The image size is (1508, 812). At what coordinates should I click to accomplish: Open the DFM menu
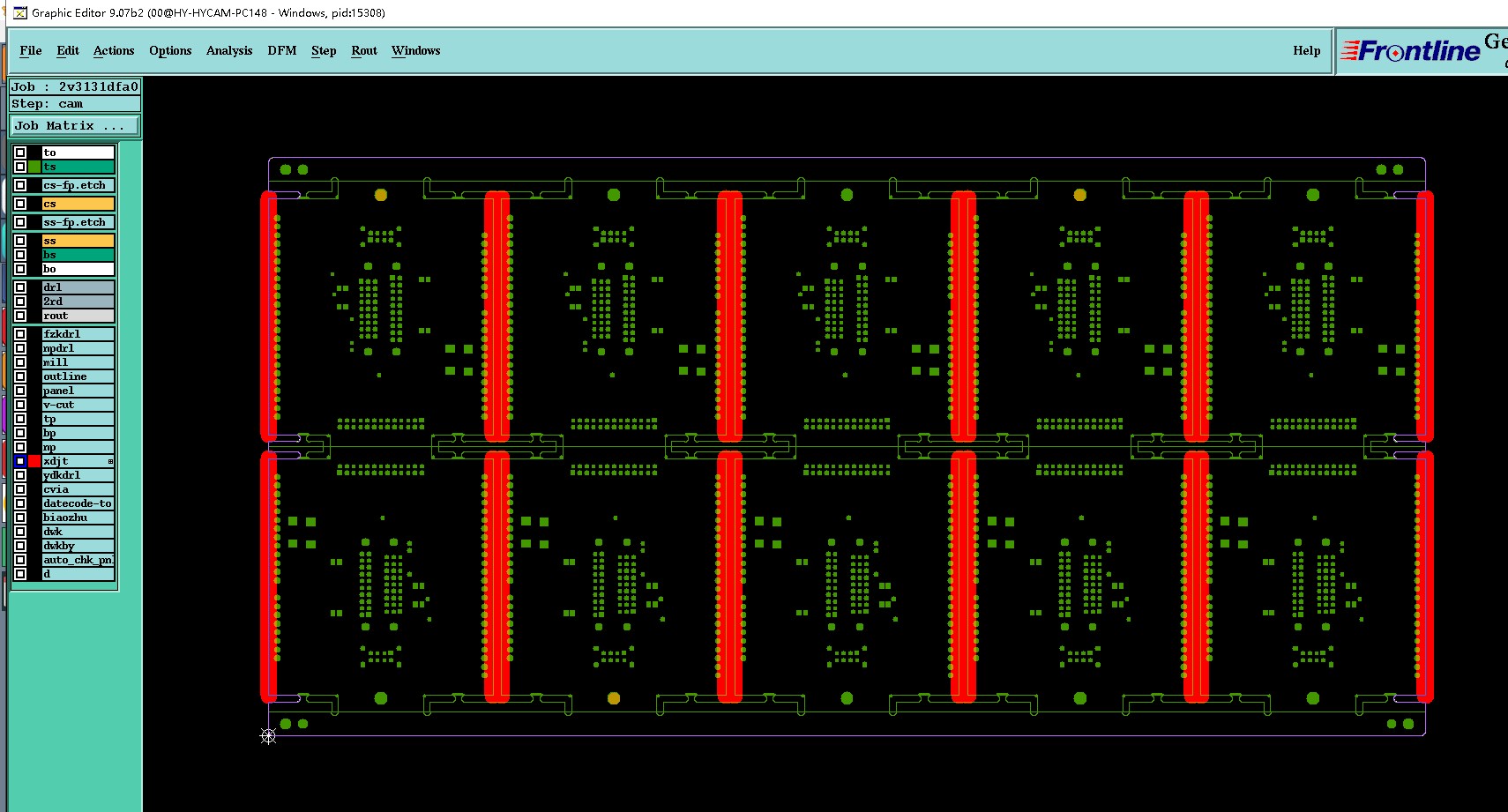[282, 50]
